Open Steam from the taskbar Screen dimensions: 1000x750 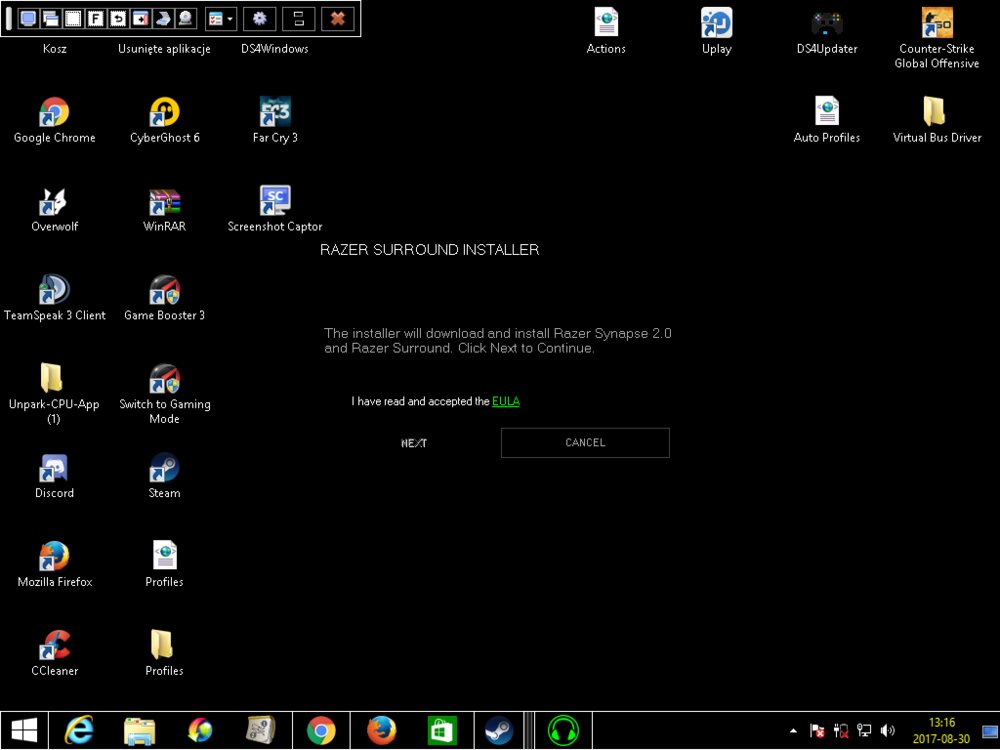coord(498,731)
